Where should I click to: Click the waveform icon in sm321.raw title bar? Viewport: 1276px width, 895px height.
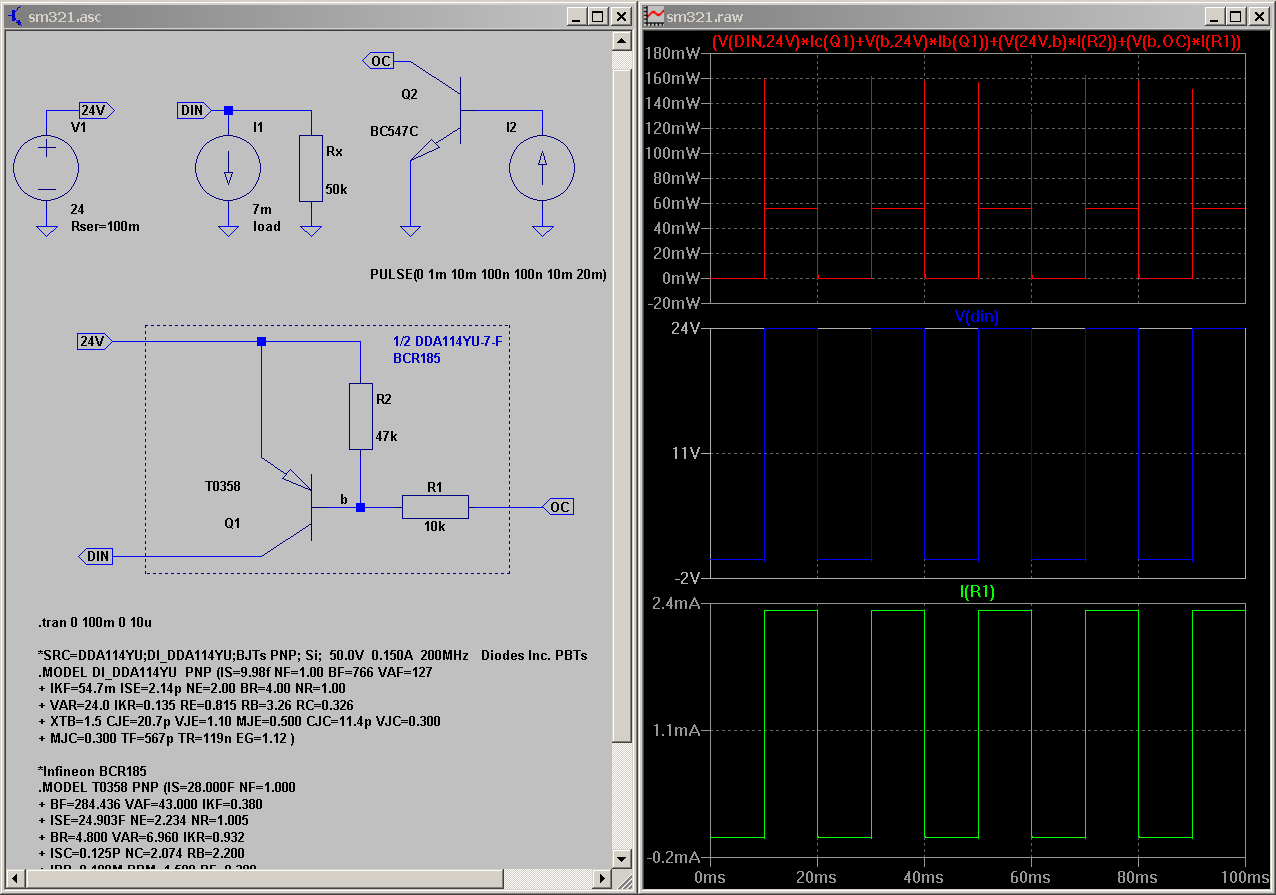[x=654, y=16]
